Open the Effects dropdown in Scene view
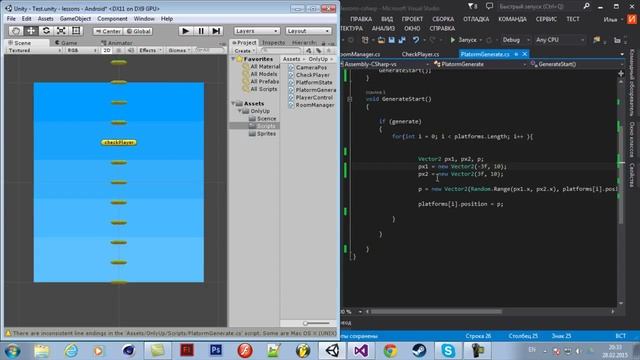 click(150, 50)
